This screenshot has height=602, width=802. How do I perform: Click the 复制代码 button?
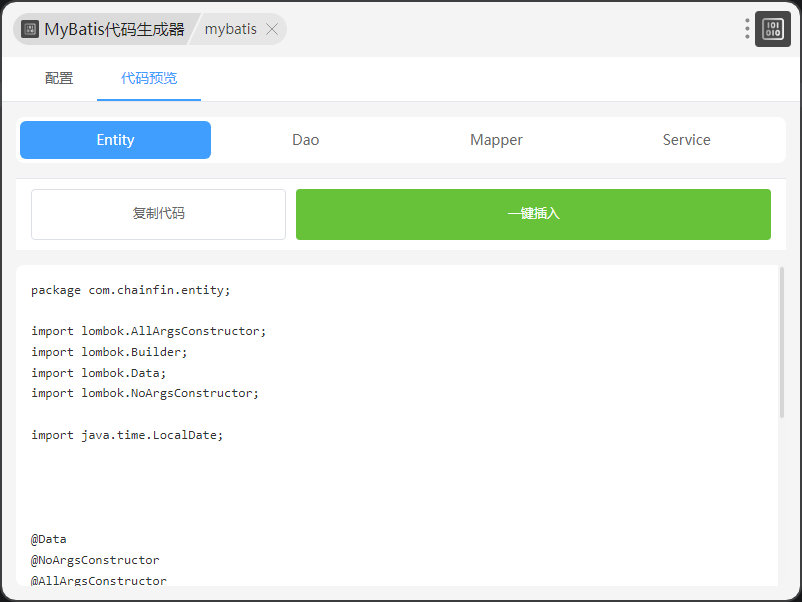[x=159, y=214]
